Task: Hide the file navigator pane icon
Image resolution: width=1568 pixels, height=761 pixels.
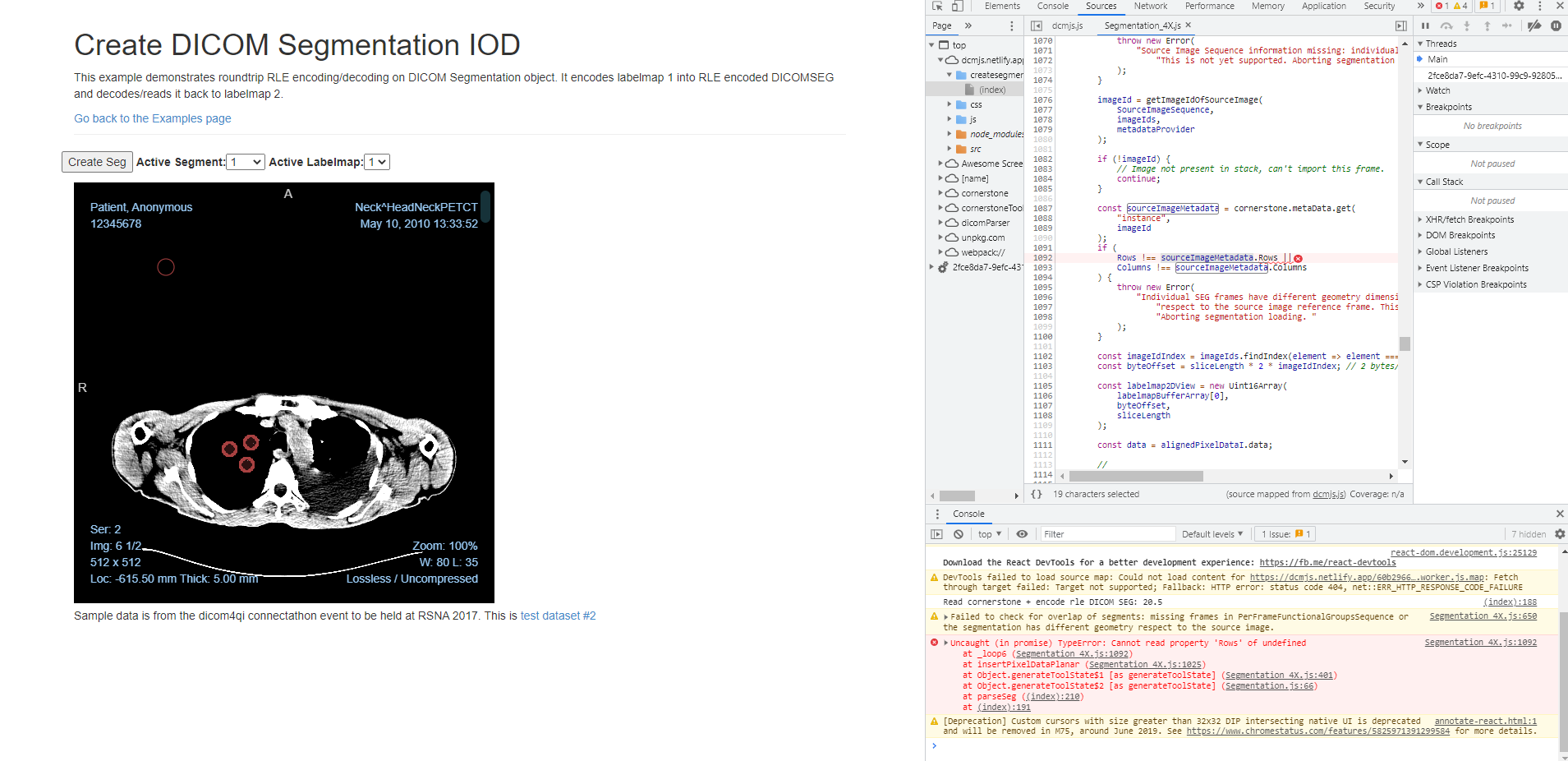Action: point(1037,26)
